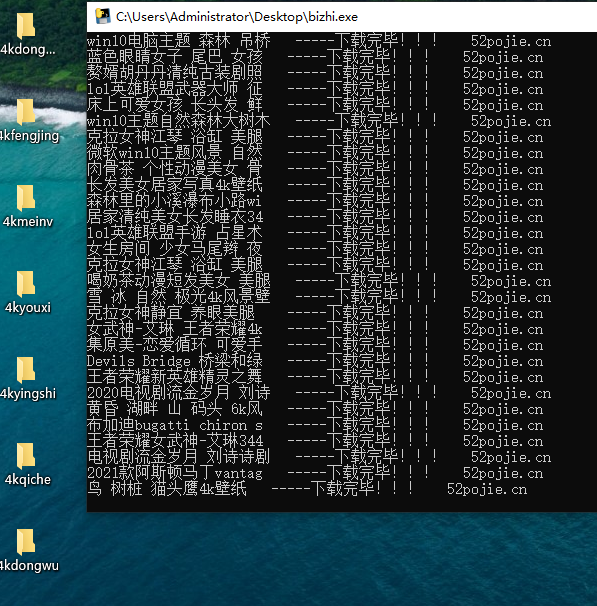This screenshot has width=597, height=606.
Task: Click the '雪 冰 自然 极光4k风景壁' line
Action: click(x=319, y=297)
